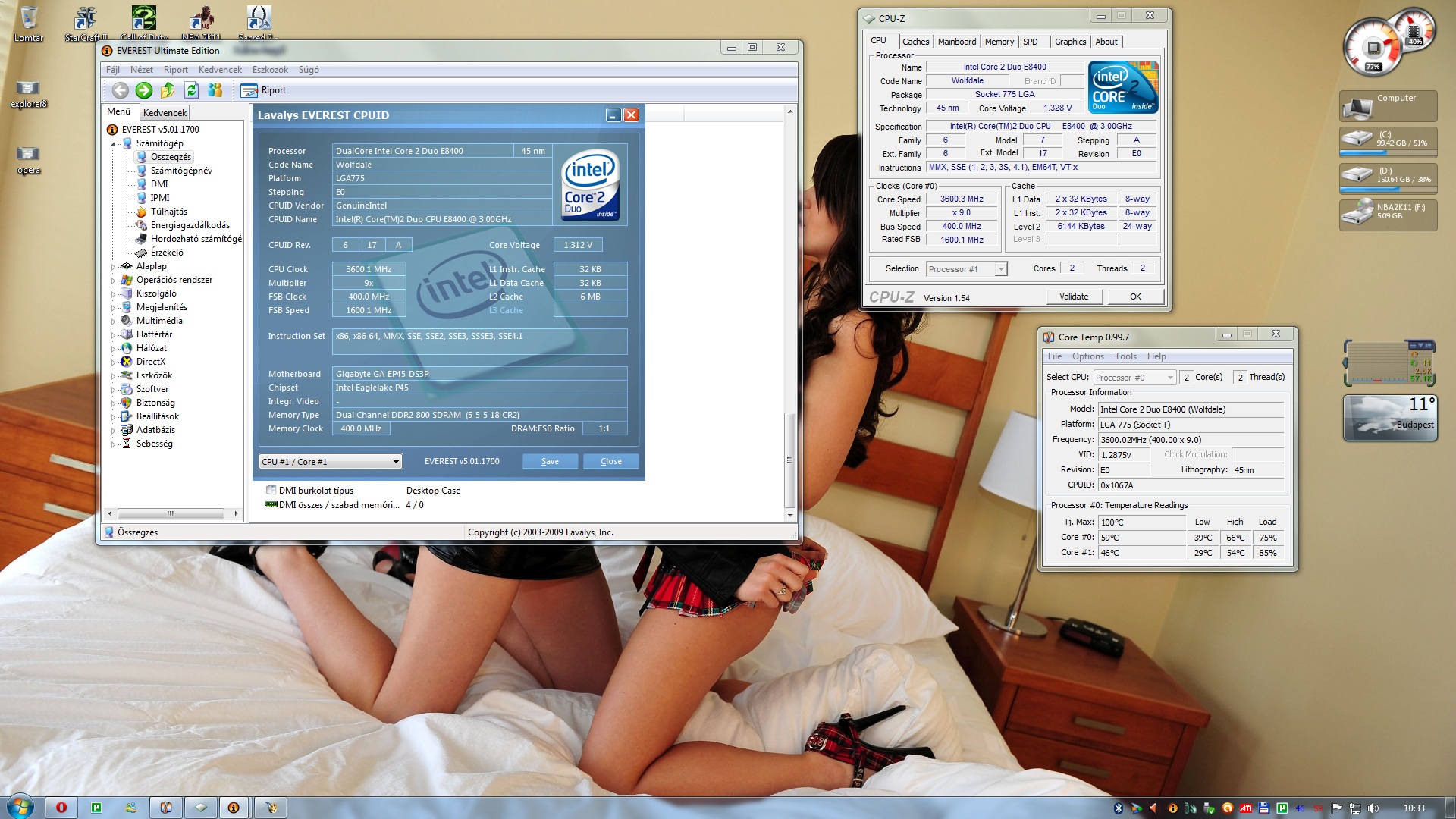Screen dimensions: 1456x819
Task: Click CPU-Z Validate button
Action: (1073, 297)
